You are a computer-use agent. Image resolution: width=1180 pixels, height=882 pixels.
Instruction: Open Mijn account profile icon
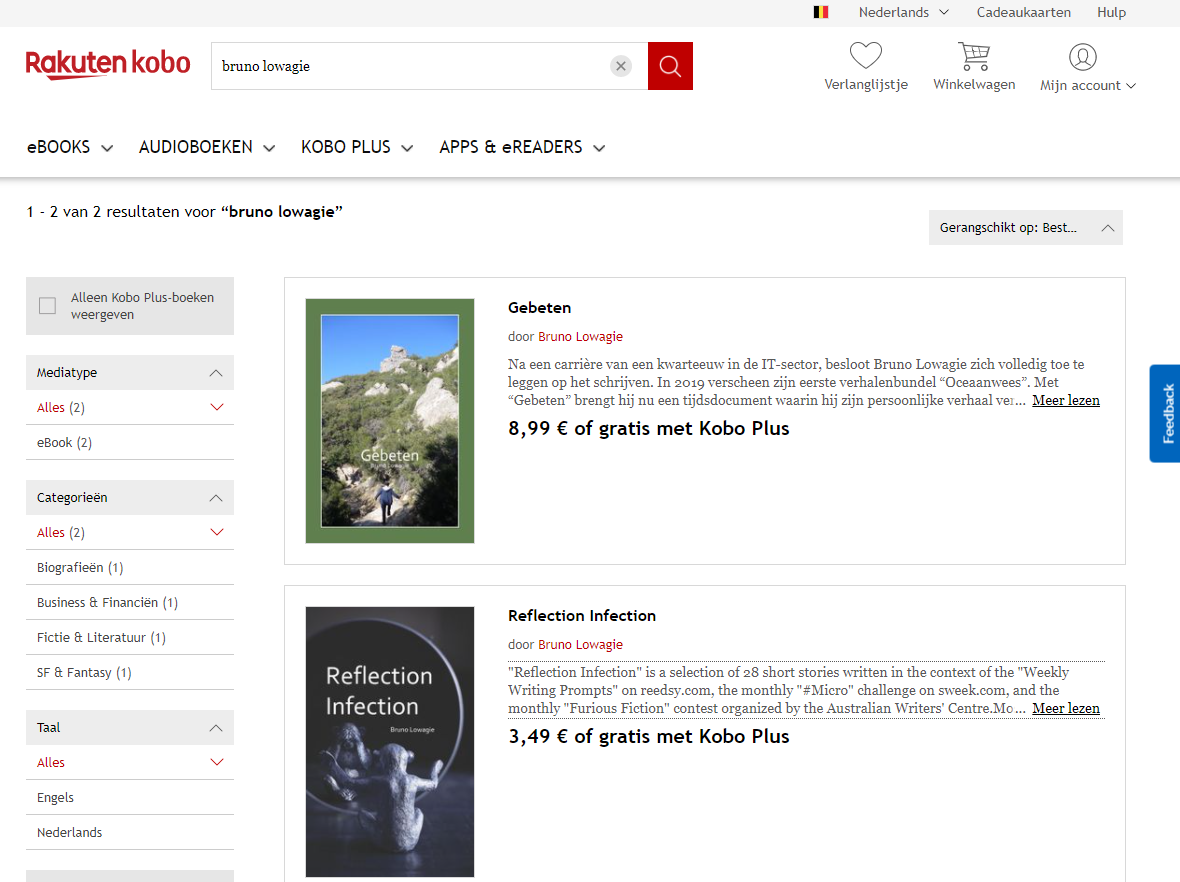(x=1082, y=56)
